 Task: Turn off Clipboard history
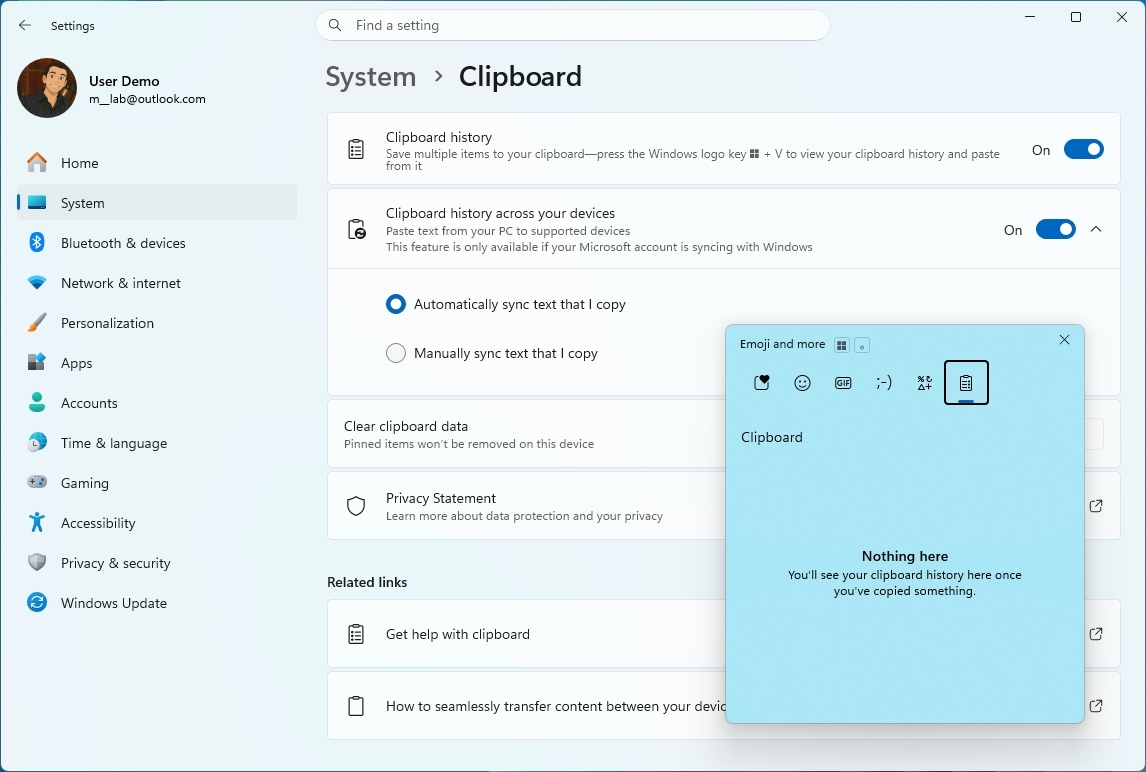coord(1084,149)
